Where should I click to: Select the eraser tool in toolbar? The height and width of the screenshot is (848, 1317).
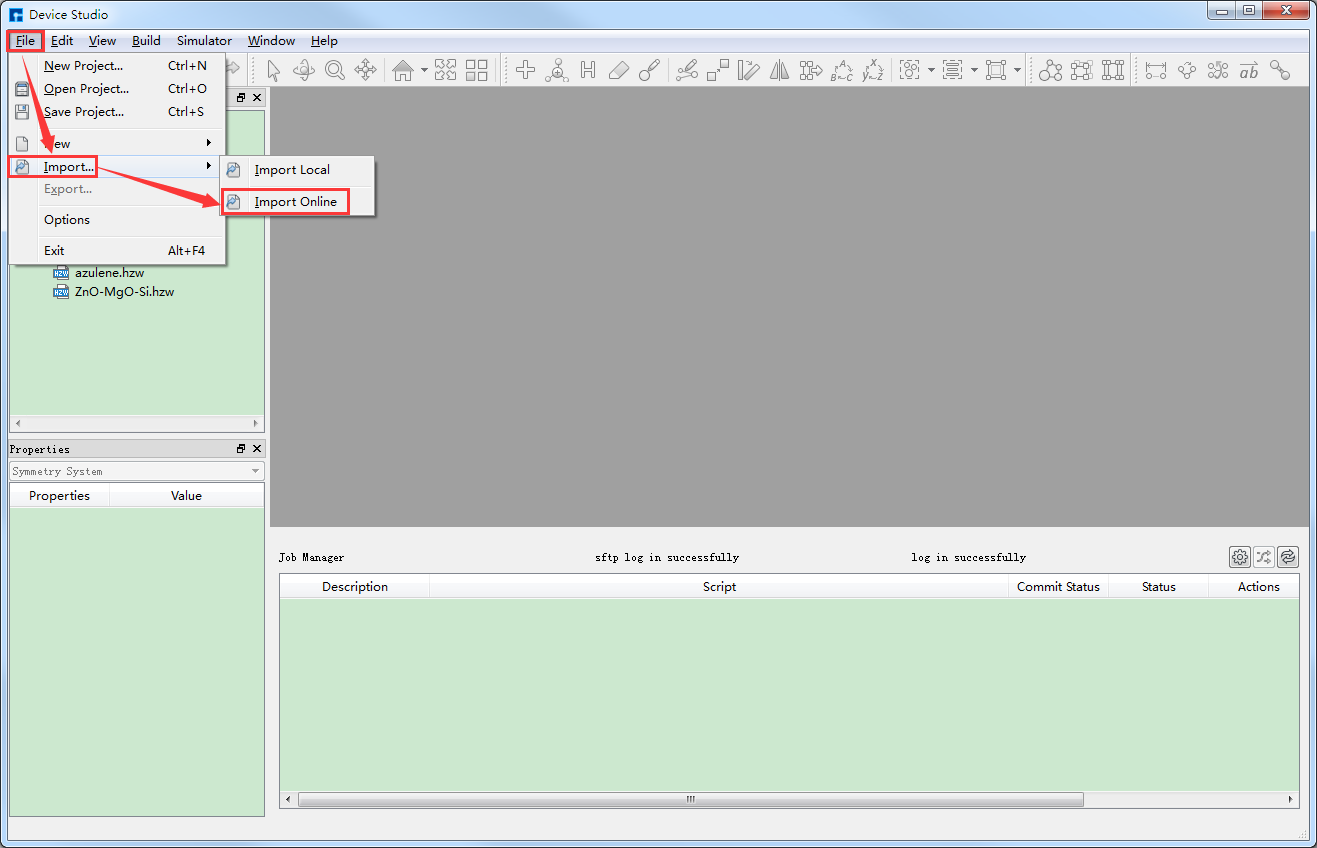pyautogui.click(x=619, y=70)
